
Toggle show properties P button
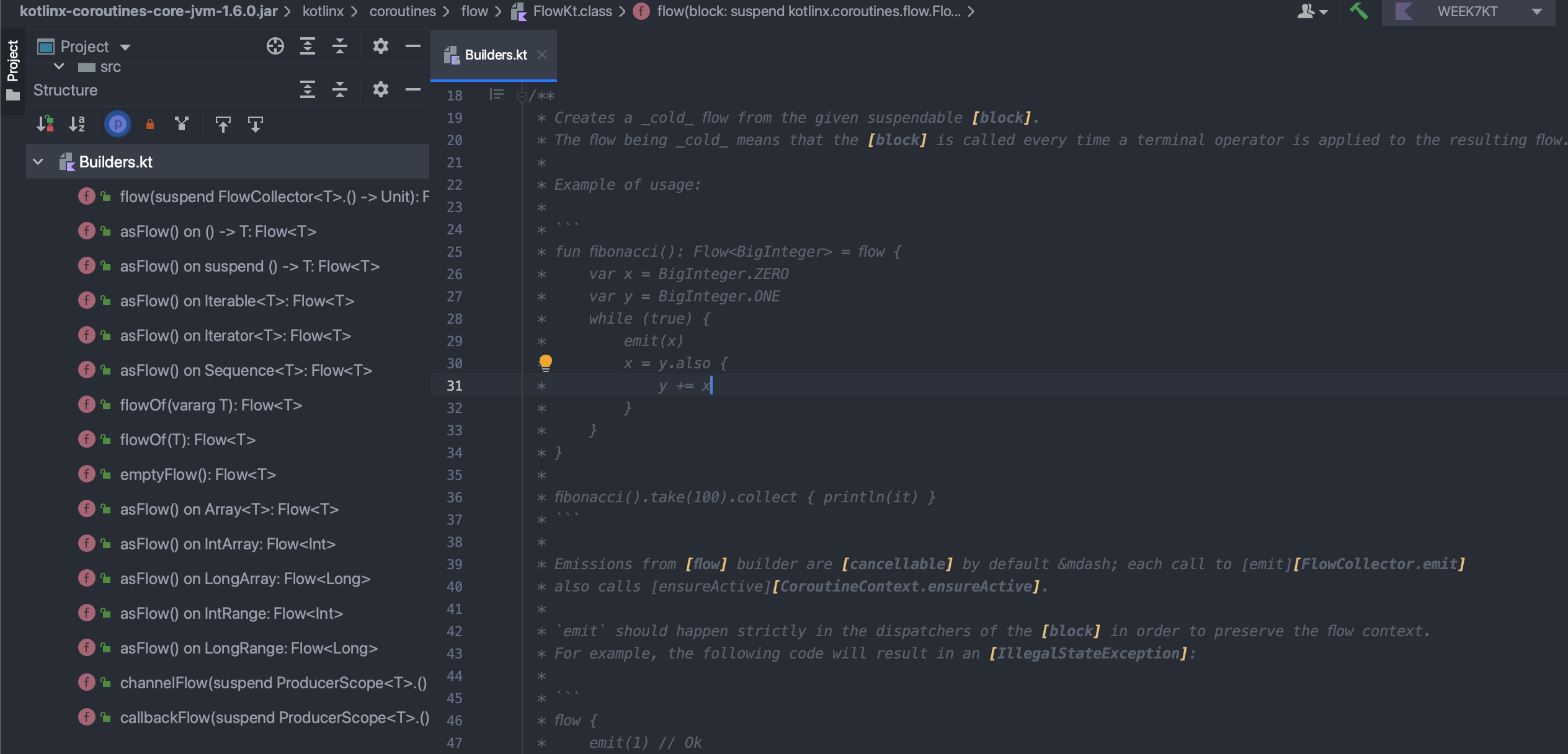pyautogui.click(x=117, y=125)
